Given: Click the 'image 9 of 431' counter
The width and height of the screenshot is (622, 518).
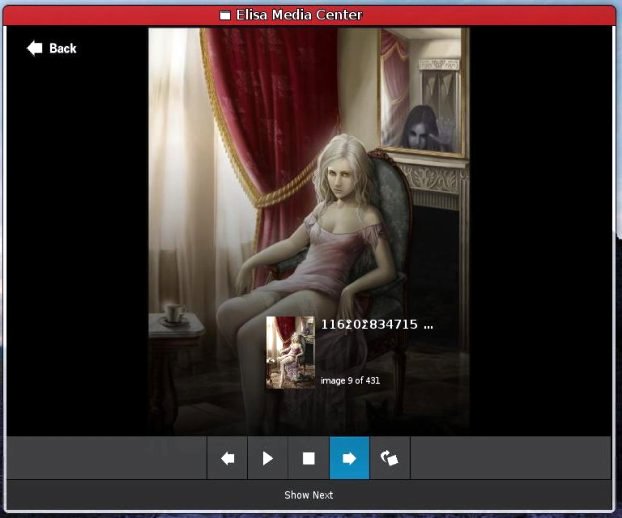Looking at the screenshot, I should 350,380.
